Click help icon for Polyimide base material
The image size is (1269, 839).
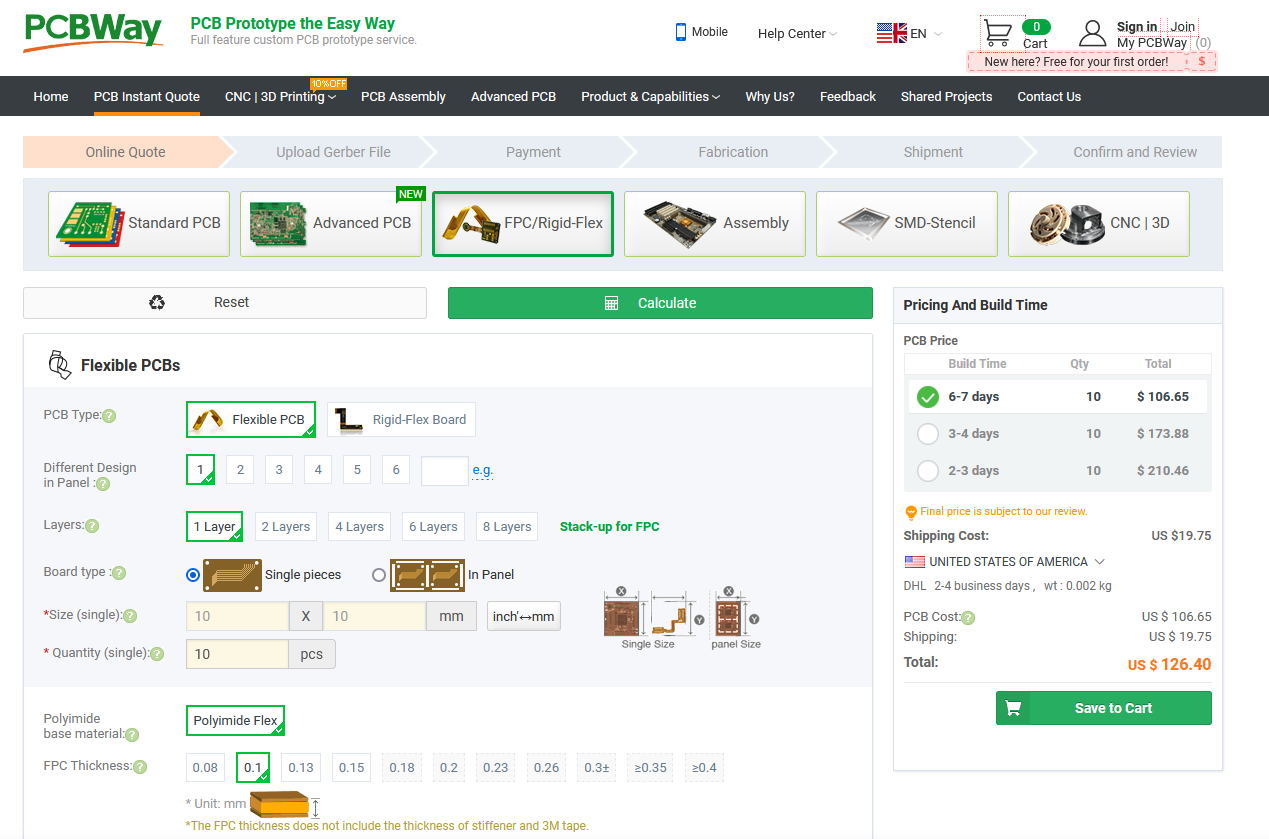pyautogui.click(x=132, y=735)
